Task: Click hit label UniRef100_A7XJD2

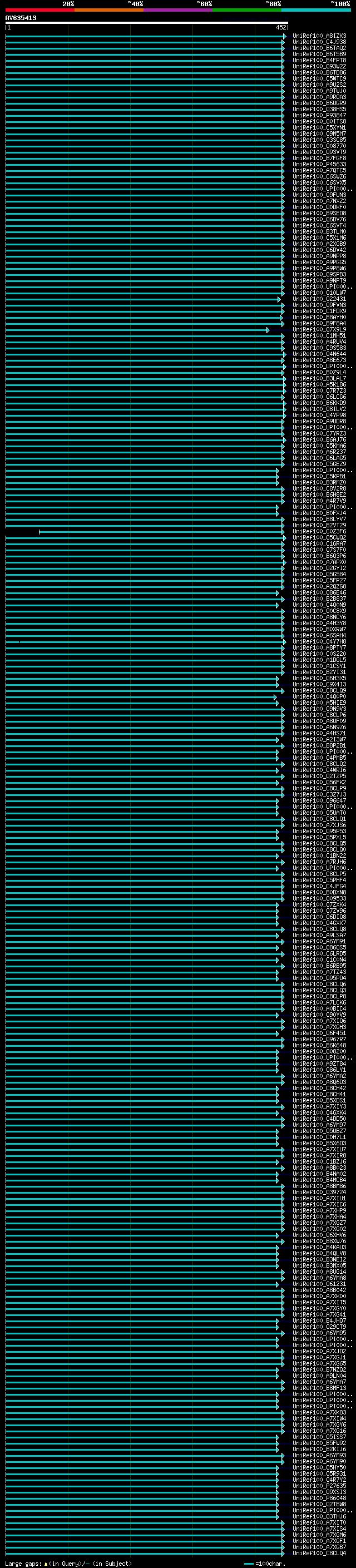Action: [x=319, y=1351]
